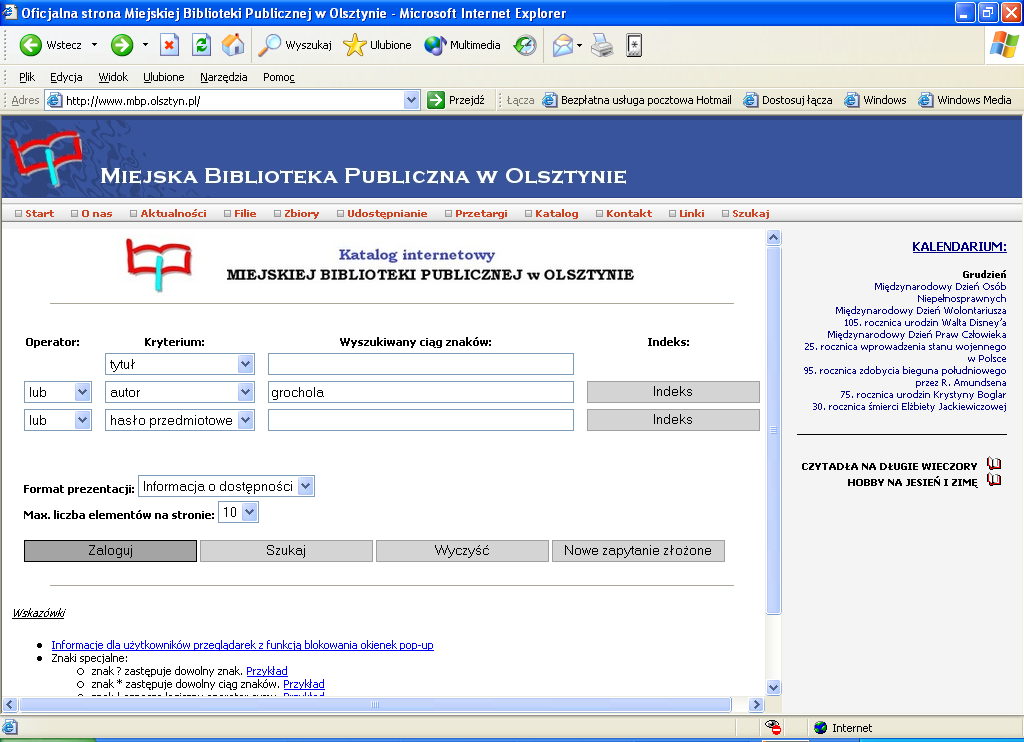
Task: Click the Szukaj search button in the form
Action: [286, 551]
